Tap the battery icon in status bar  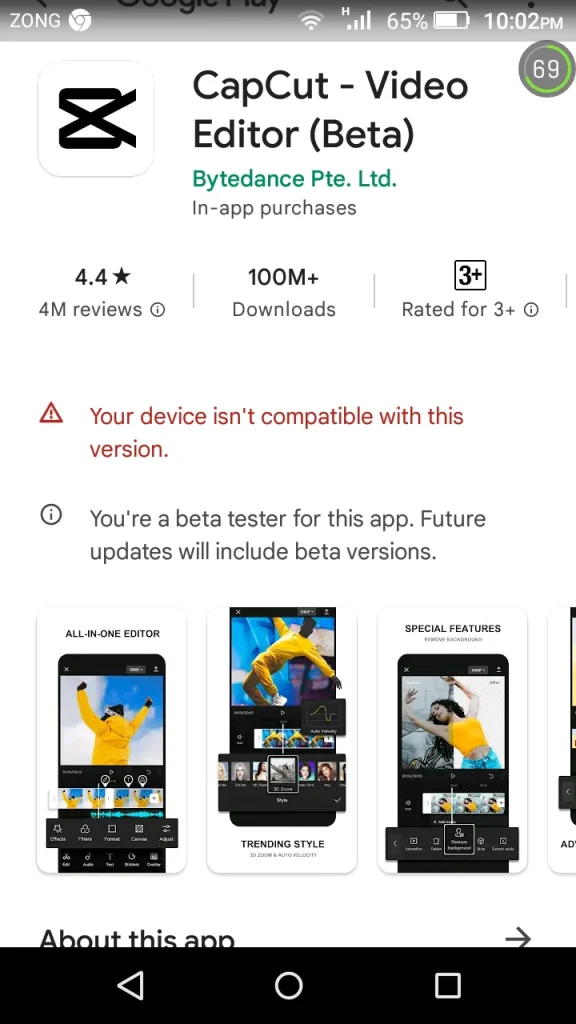tap(452, 21)
